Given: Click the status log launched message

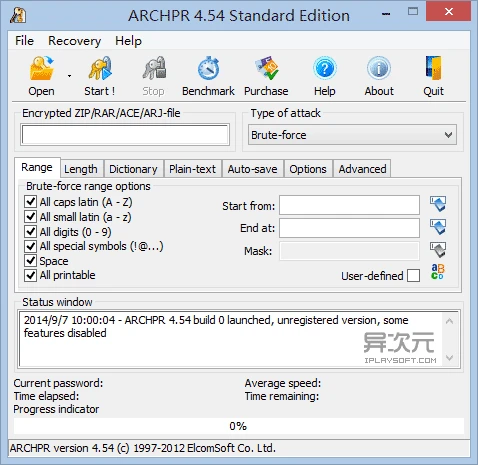Looking at the screenshot, I should tap(216, 327).
